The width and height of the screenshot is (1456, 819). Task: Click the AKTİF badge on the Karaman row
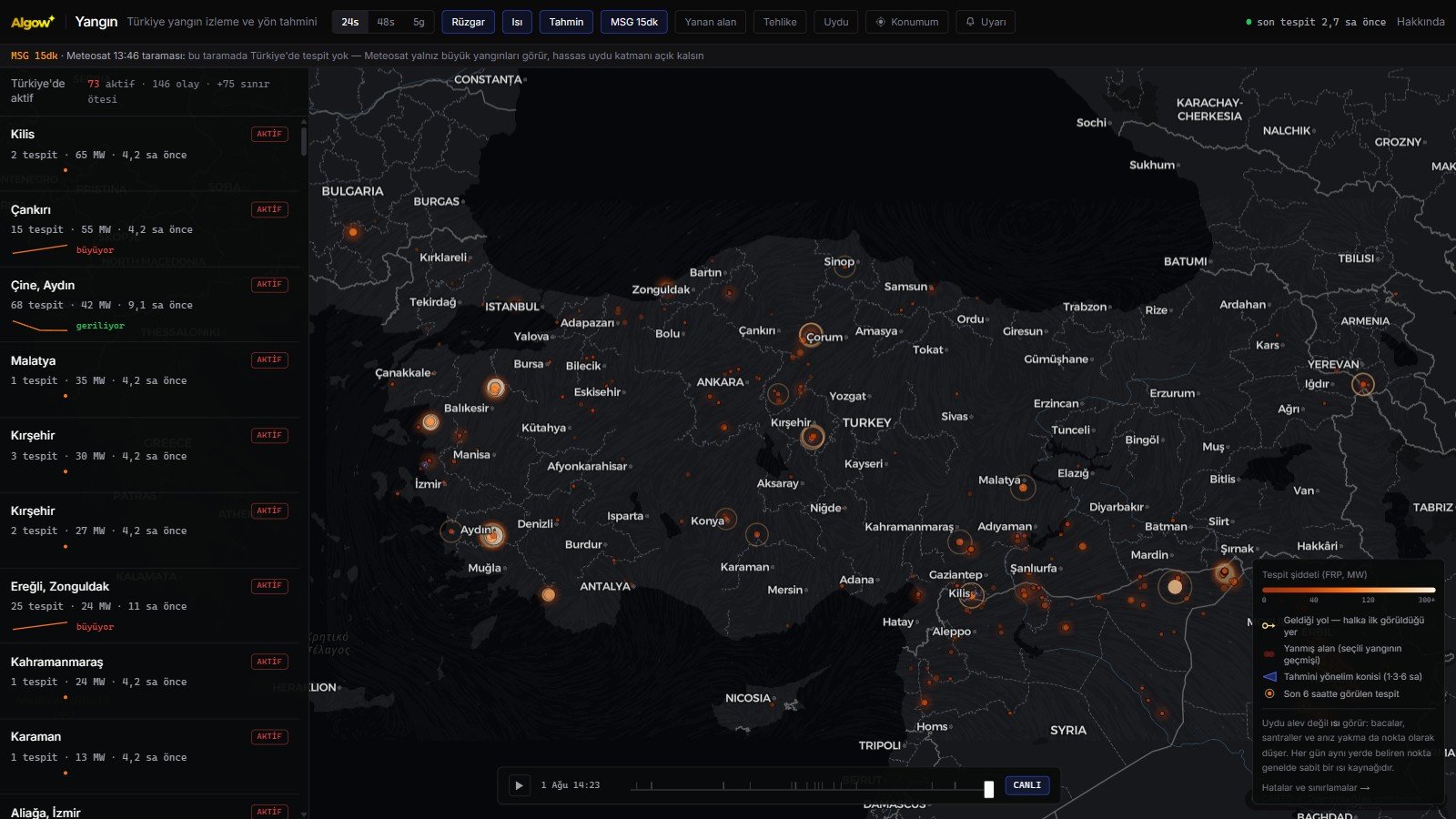point(269,736)
